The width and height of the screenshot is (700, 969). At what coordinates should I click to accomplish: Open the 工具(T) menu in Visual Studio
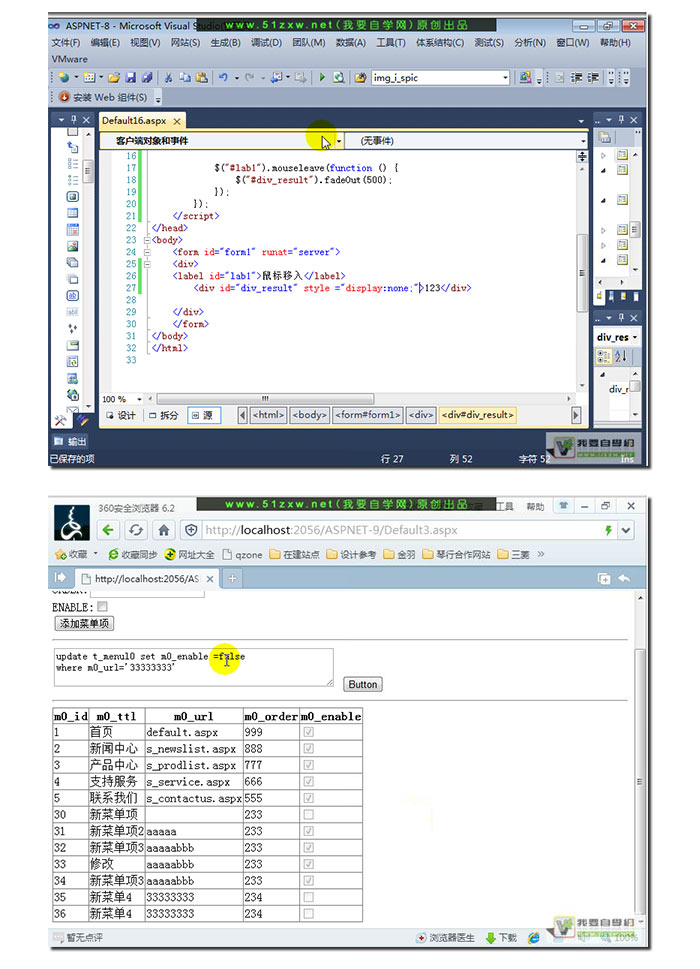coord(391,43)
